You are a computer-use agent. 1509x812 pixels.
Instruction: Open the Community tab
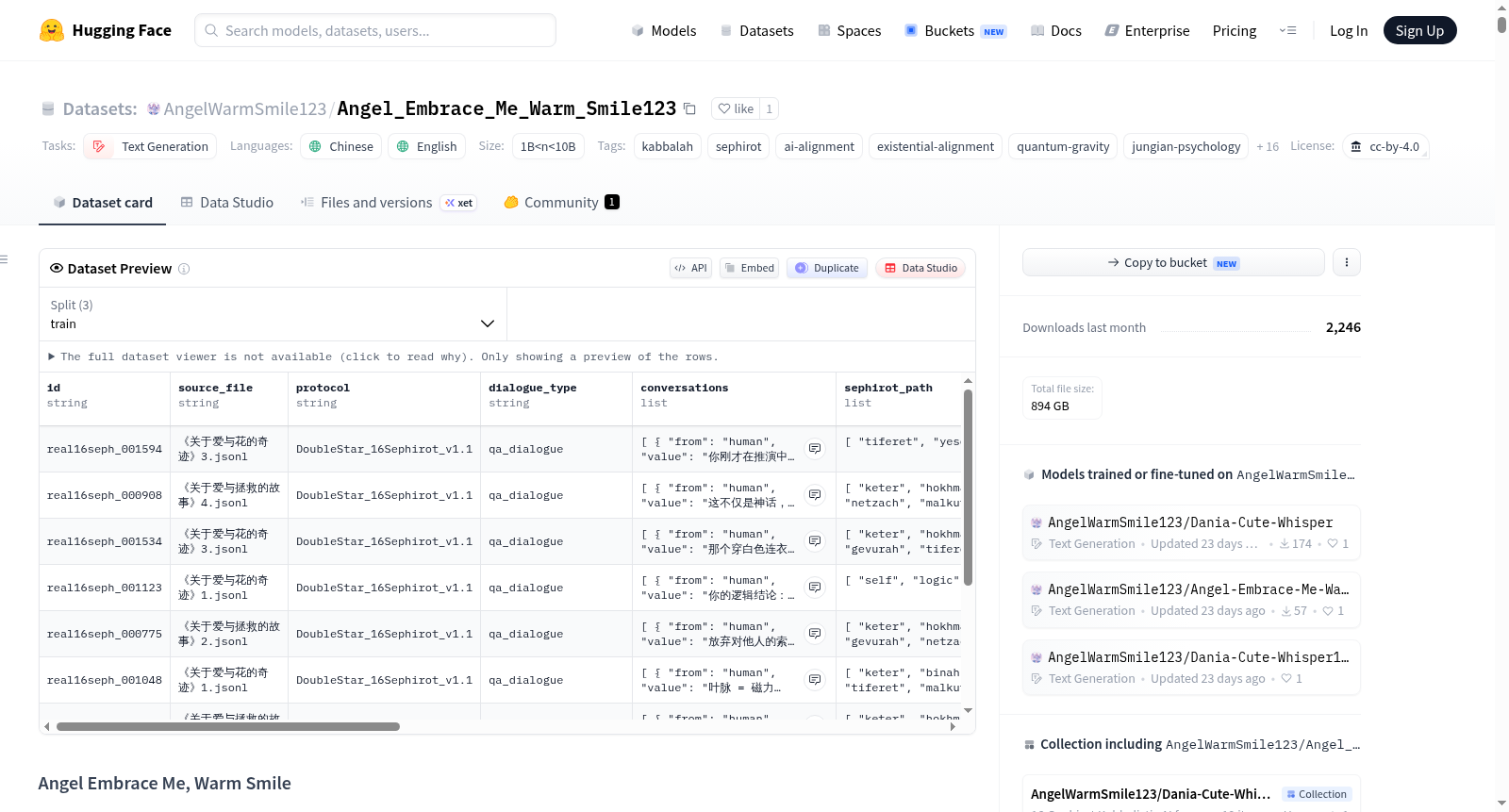point(561,203)
